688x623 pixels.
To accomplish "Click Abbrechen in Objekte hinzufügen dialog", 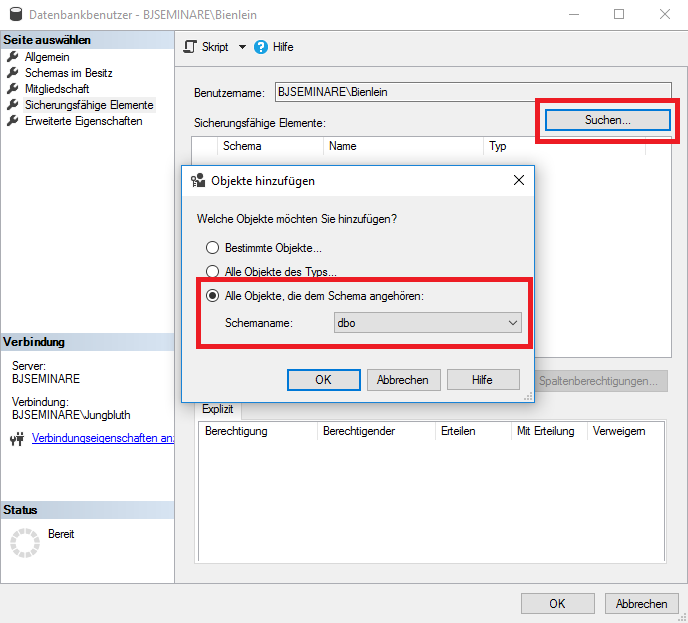I will click(403, 380).
